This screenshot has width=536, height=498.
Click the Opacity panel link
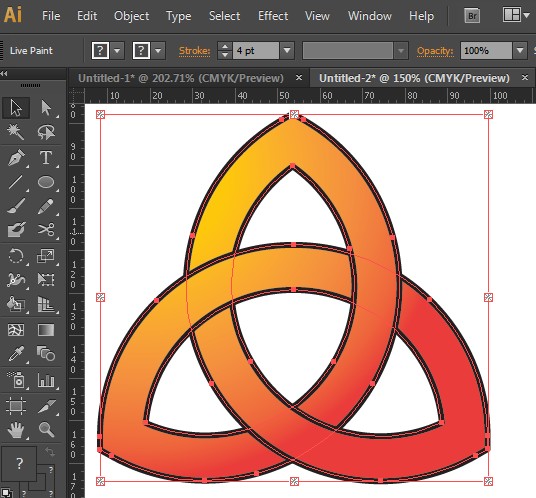[435, 51]
